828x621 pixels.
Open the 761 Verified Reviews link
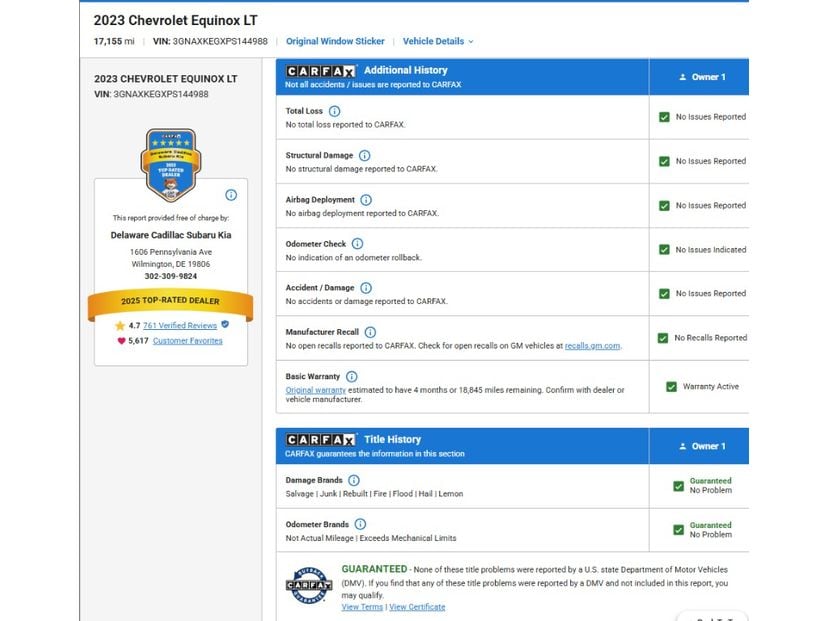click(180, 325)
